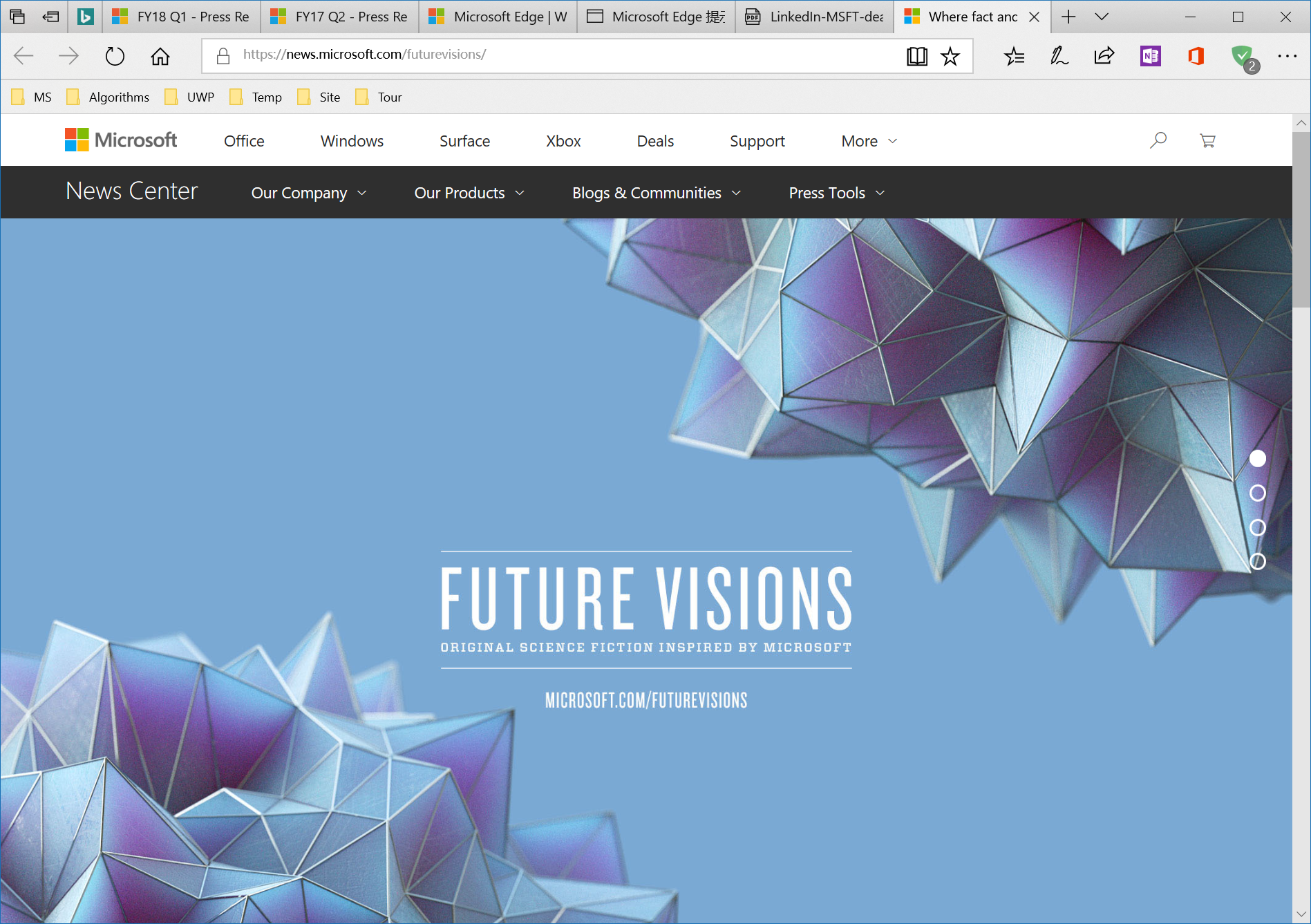Select the third slide indicator dot
The height and width of the screenshot is (924, 1311).
(x=1258, y=527)
